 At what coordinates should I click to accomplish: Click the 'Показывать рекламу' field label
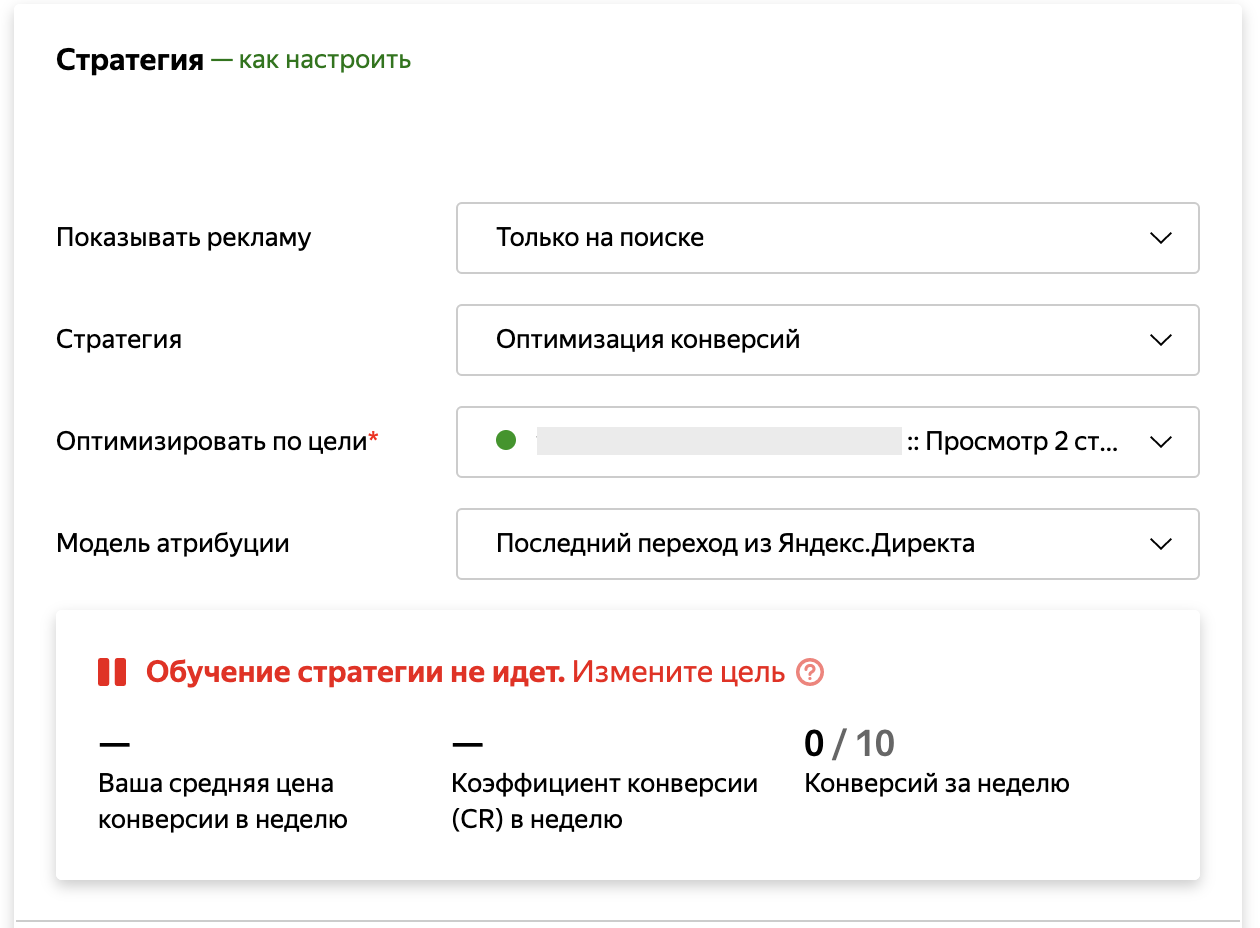tap(183, 237)
